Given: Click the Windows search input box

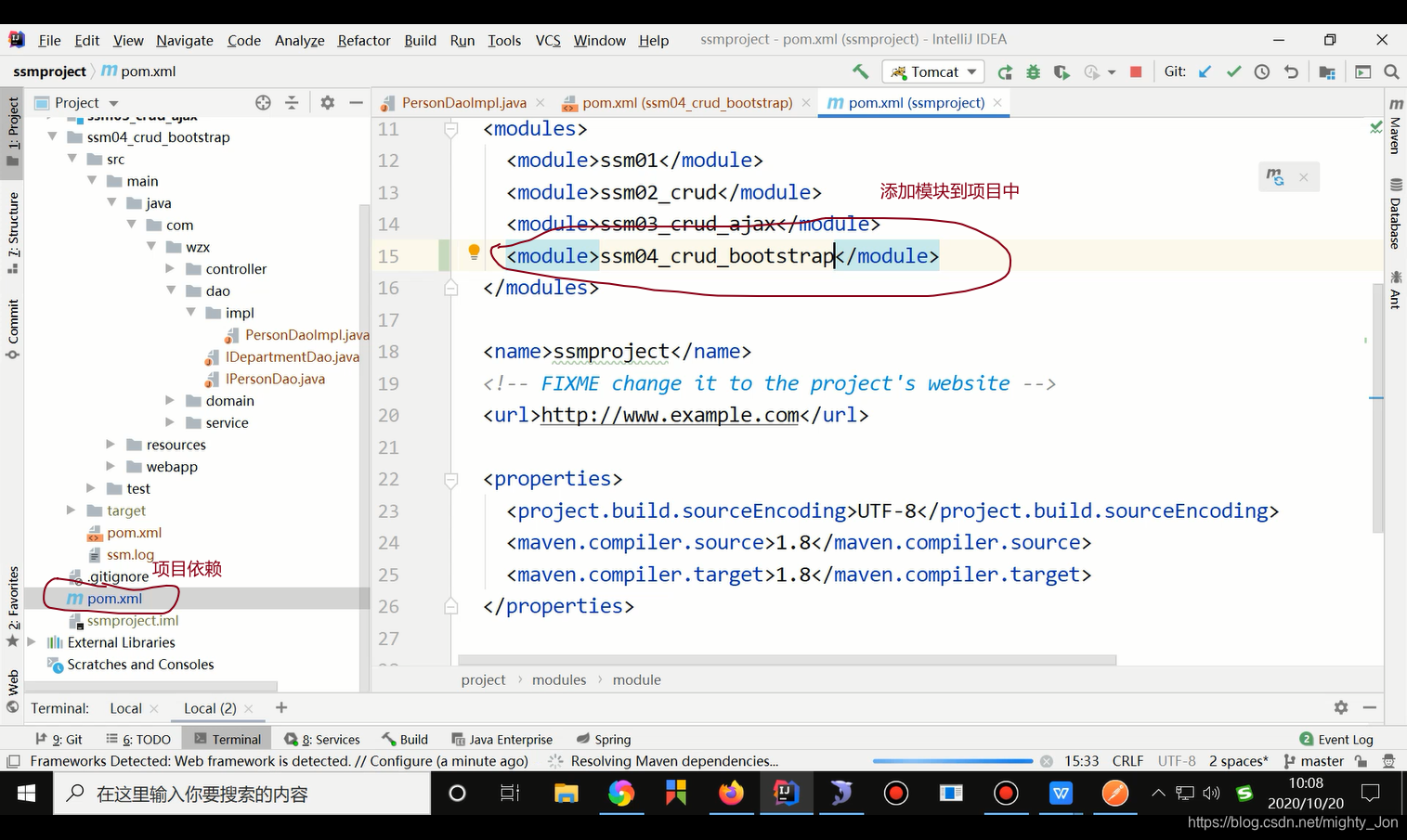Looking at the screenshot, I should pos(241,794).
